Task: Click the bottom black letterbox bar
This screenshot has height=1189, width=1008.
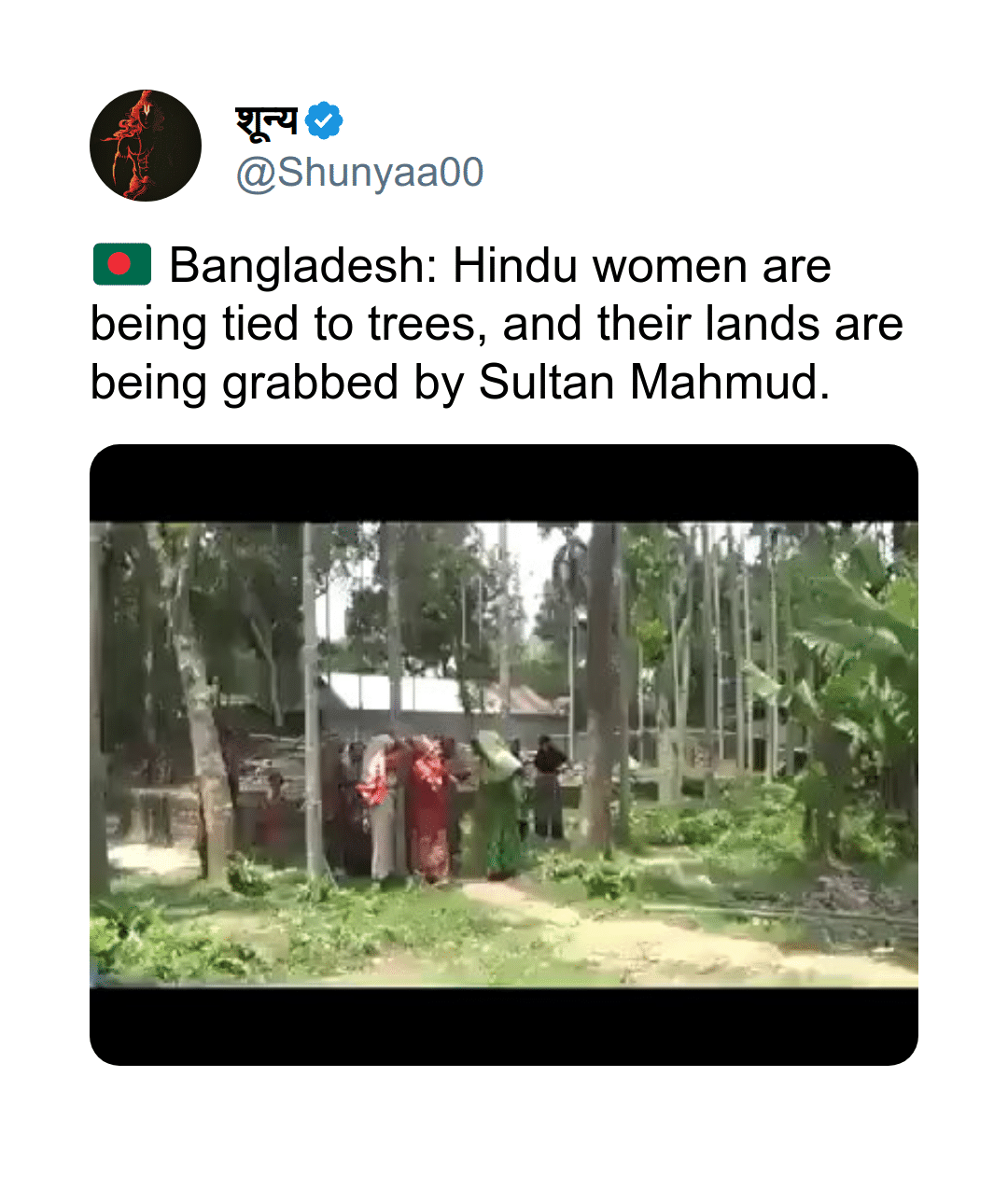Action: 504,1026
